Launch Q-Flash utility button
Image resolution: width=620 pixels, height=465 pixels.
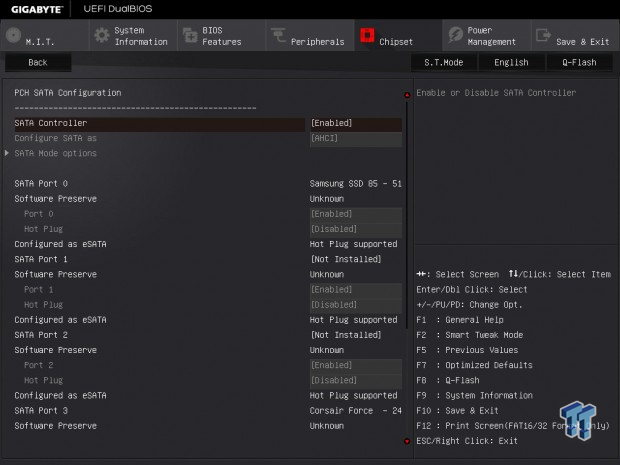tap(579, 62)
